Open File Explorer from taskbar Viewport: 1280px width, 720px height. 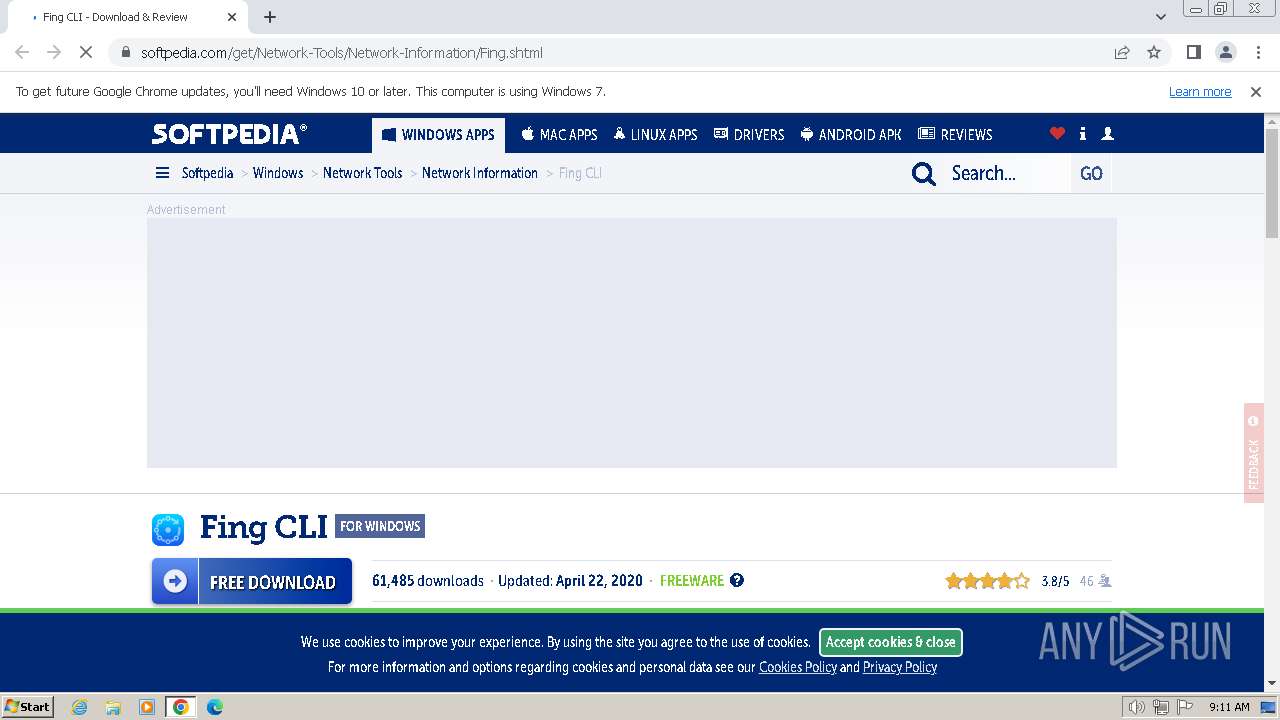pyautogui.click(x=113, y=707)
